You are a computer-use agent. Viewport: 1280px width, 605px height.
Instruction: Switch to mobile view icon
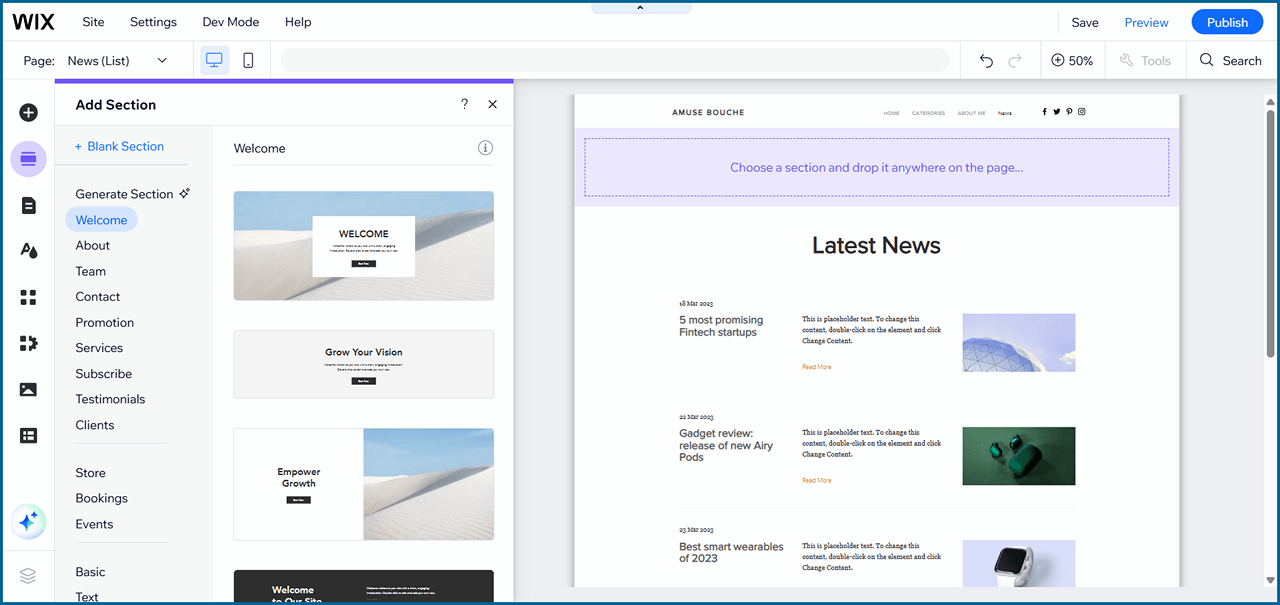pos(248,60)
